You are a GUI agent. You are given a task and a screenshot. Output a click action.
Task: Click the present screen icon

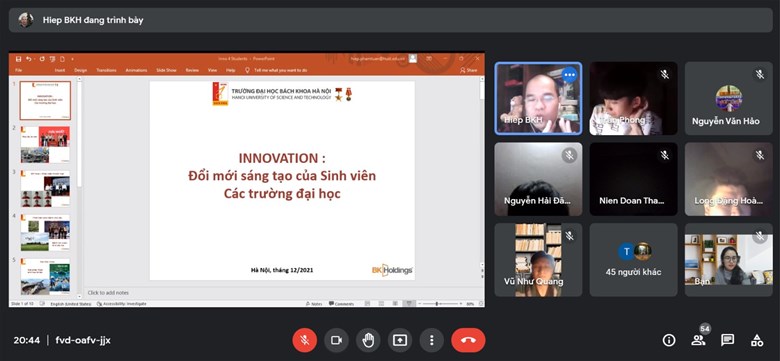(399, 340)
